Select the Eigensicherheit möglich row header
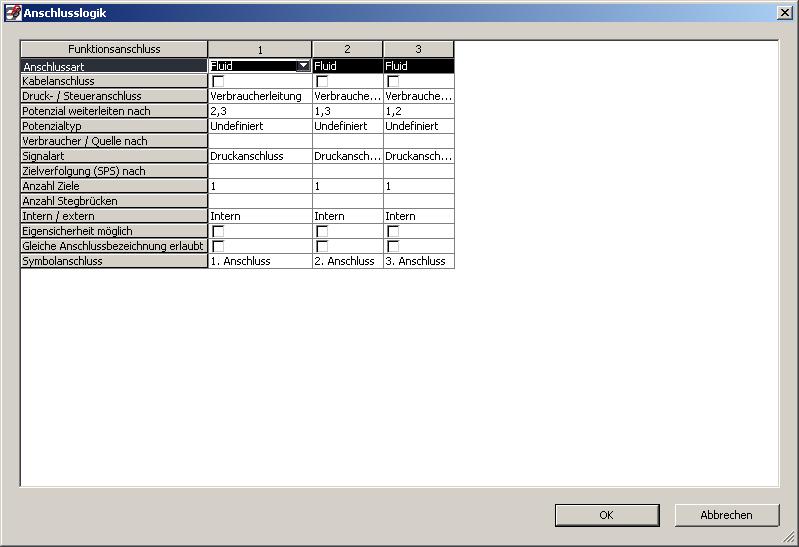This screenshot has width=799, height=547. (x=114, y=231)
